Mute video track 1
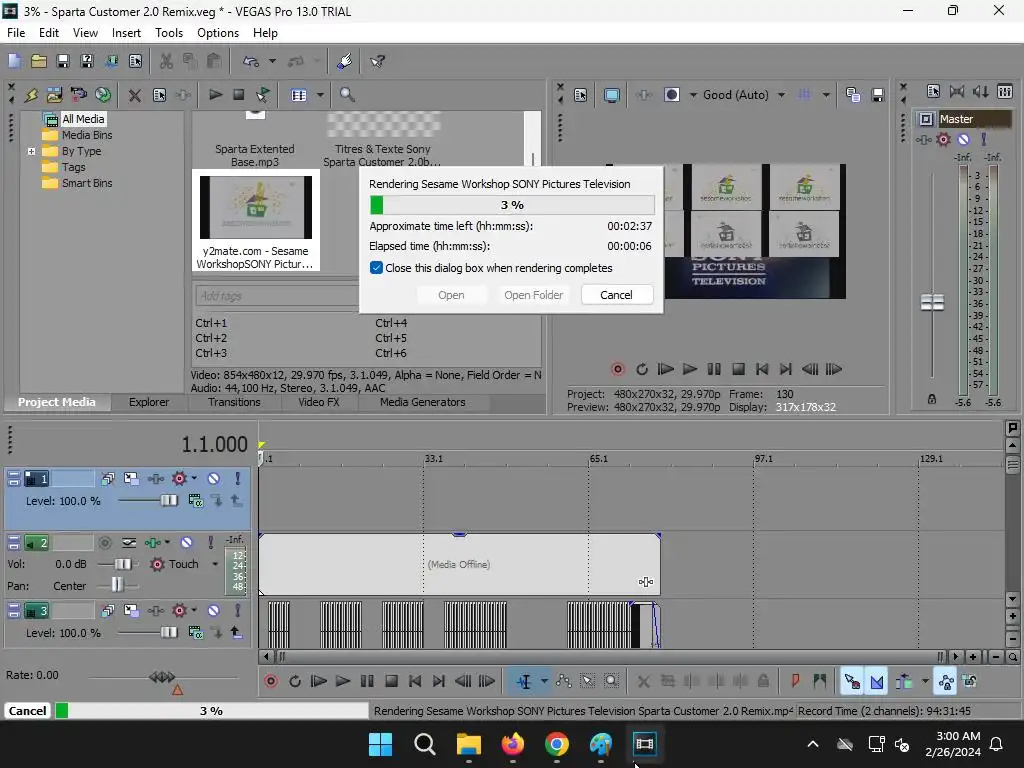 click(214, 479)
